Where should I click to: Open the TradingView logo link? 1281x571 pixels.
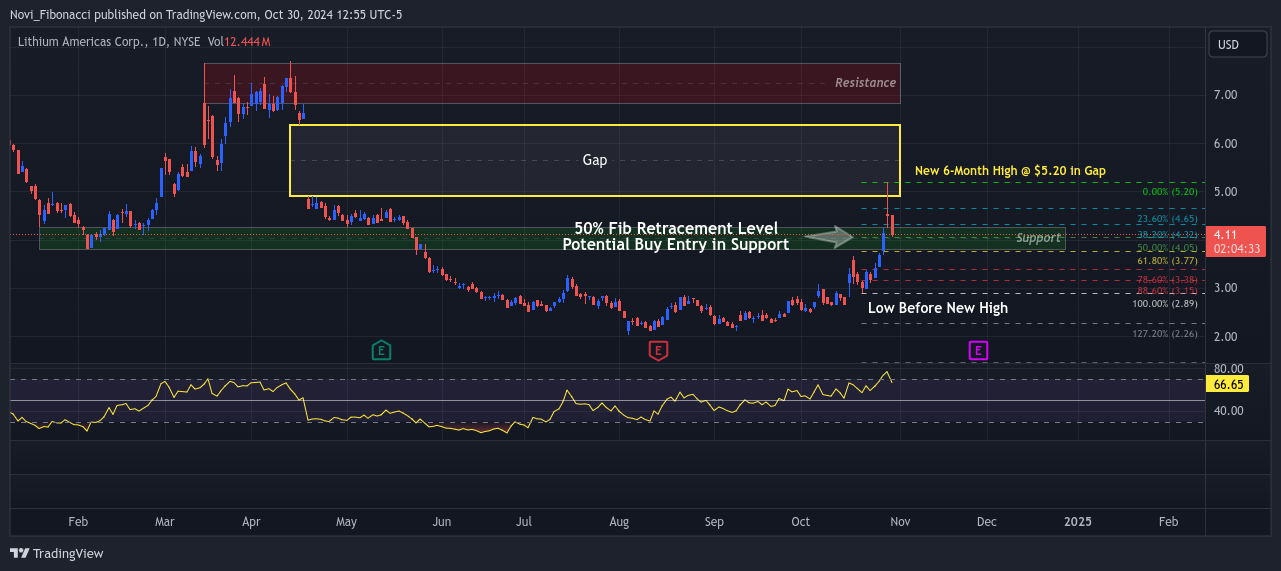pyautogui.click(x=57, y=553)
